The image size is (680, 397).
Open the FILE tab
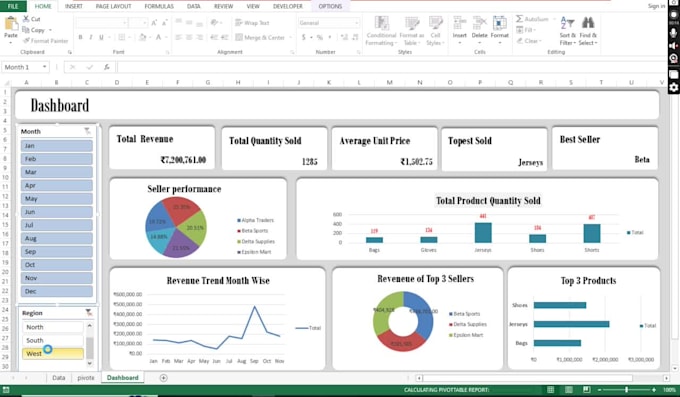pyautogui.click(x=13, y=6)
